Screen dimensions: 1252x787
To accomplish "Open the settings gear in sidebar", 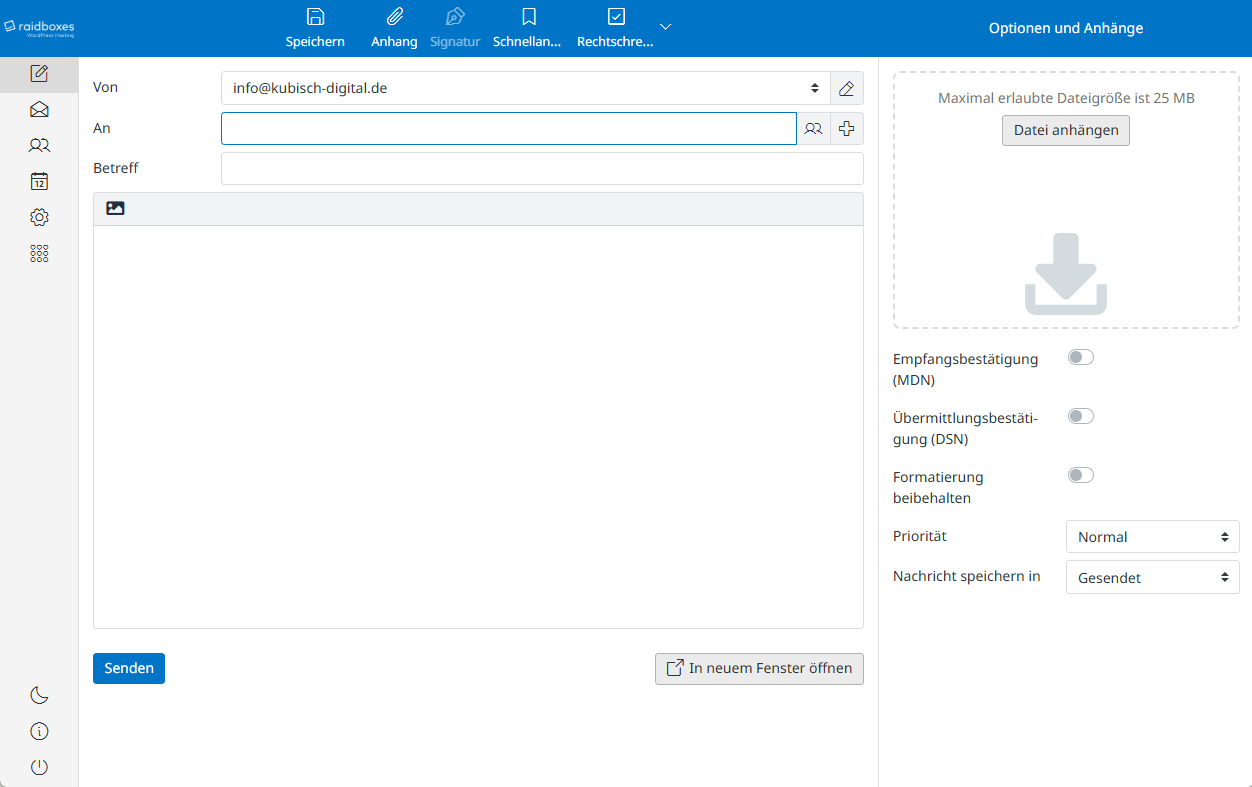I will click(39, 218).
